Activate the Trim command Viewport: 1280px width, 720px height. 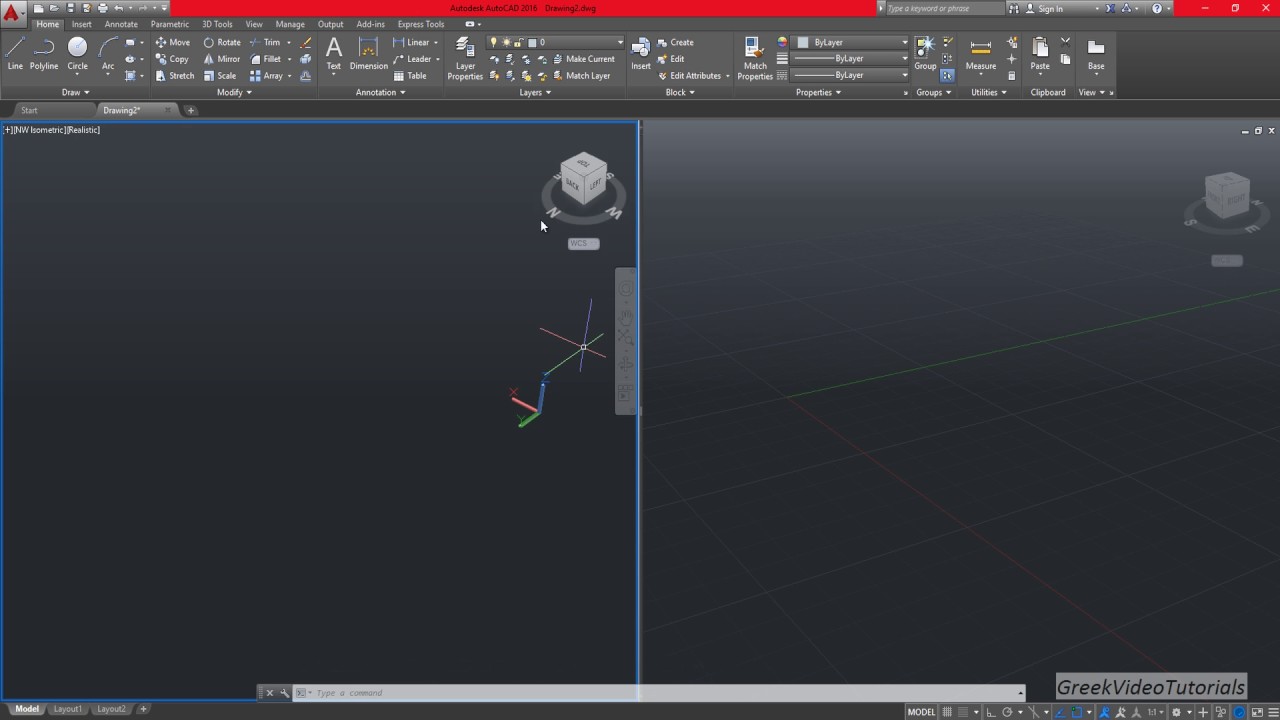click(x=265, y=42)
